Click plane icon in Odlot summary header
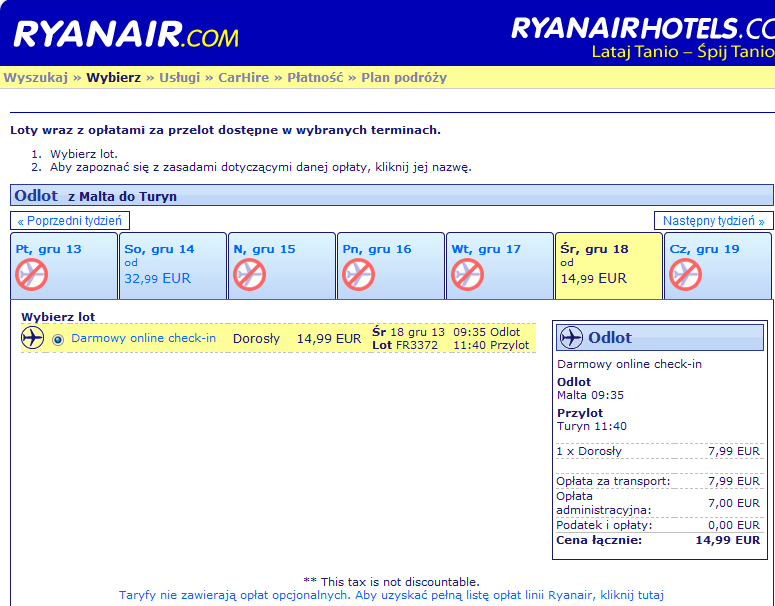The height and width of the screenshot is (606, 775). (571, 338)
